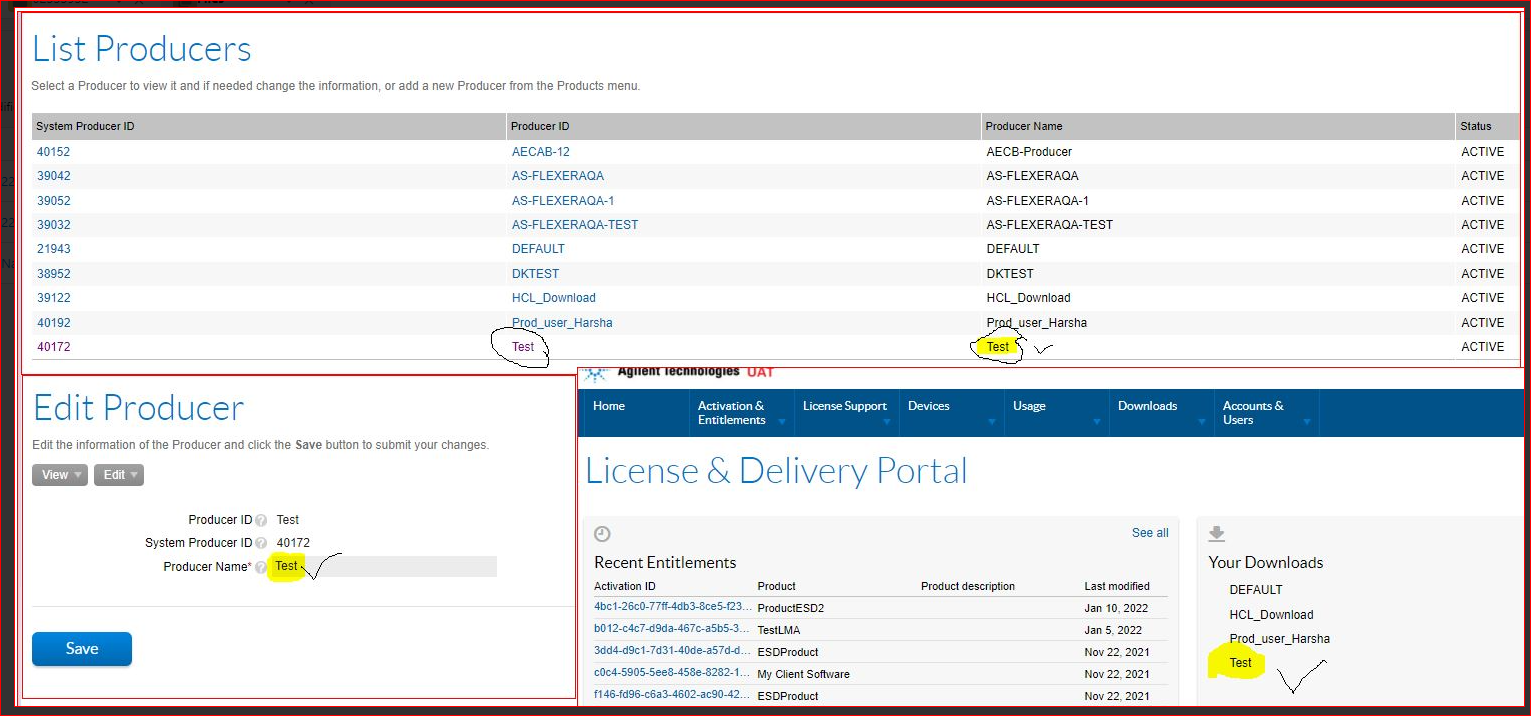
Task: Expand the Usage menu
Action: (x=1056, y=413)
